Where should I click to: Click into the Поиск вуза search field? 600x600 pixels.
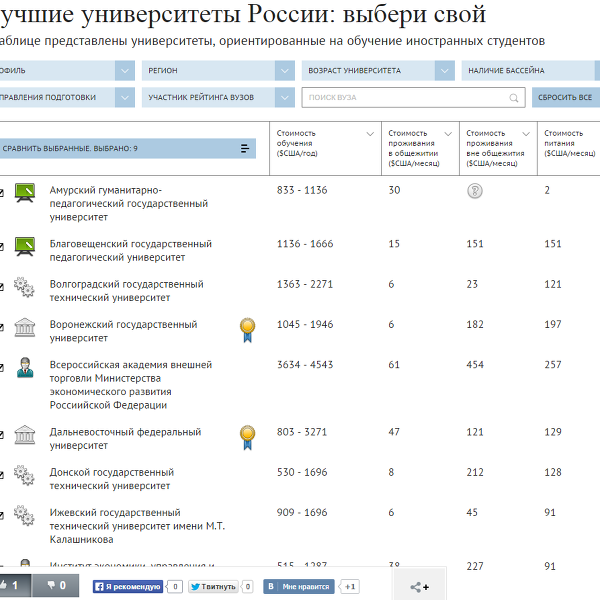[x=405, y=97]
